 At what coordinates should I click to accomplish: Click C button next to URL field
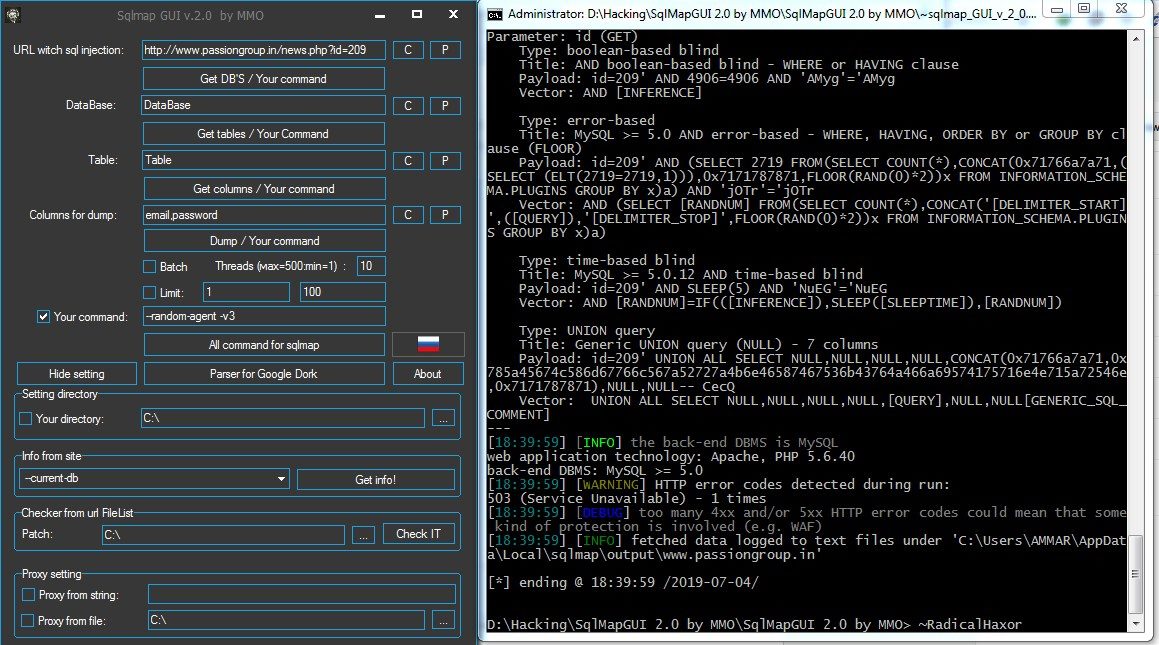point(407,50)
